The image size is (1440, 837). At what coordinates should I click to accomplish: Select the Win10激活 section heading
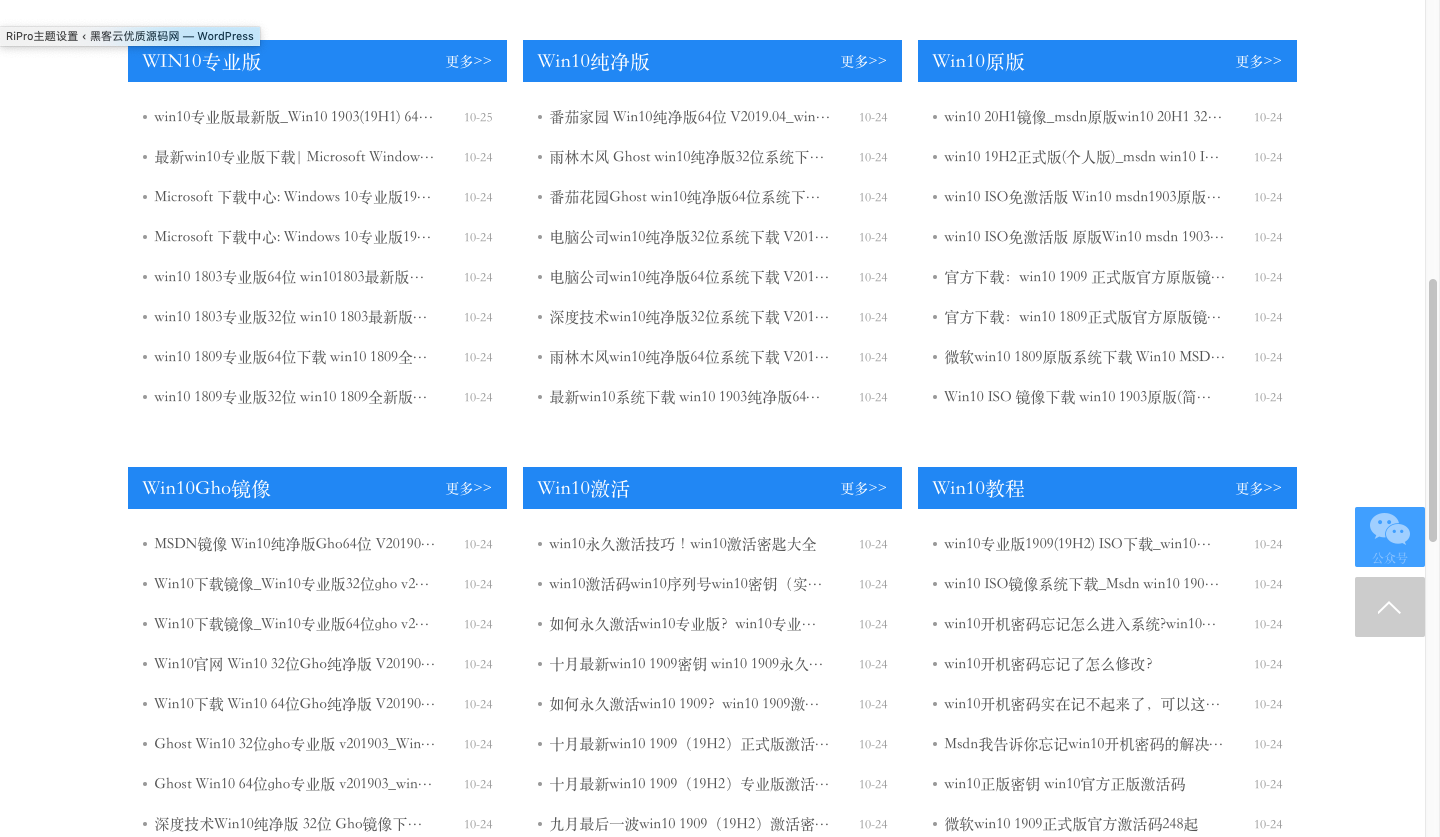pyautogui.click(x=583, y=488)
